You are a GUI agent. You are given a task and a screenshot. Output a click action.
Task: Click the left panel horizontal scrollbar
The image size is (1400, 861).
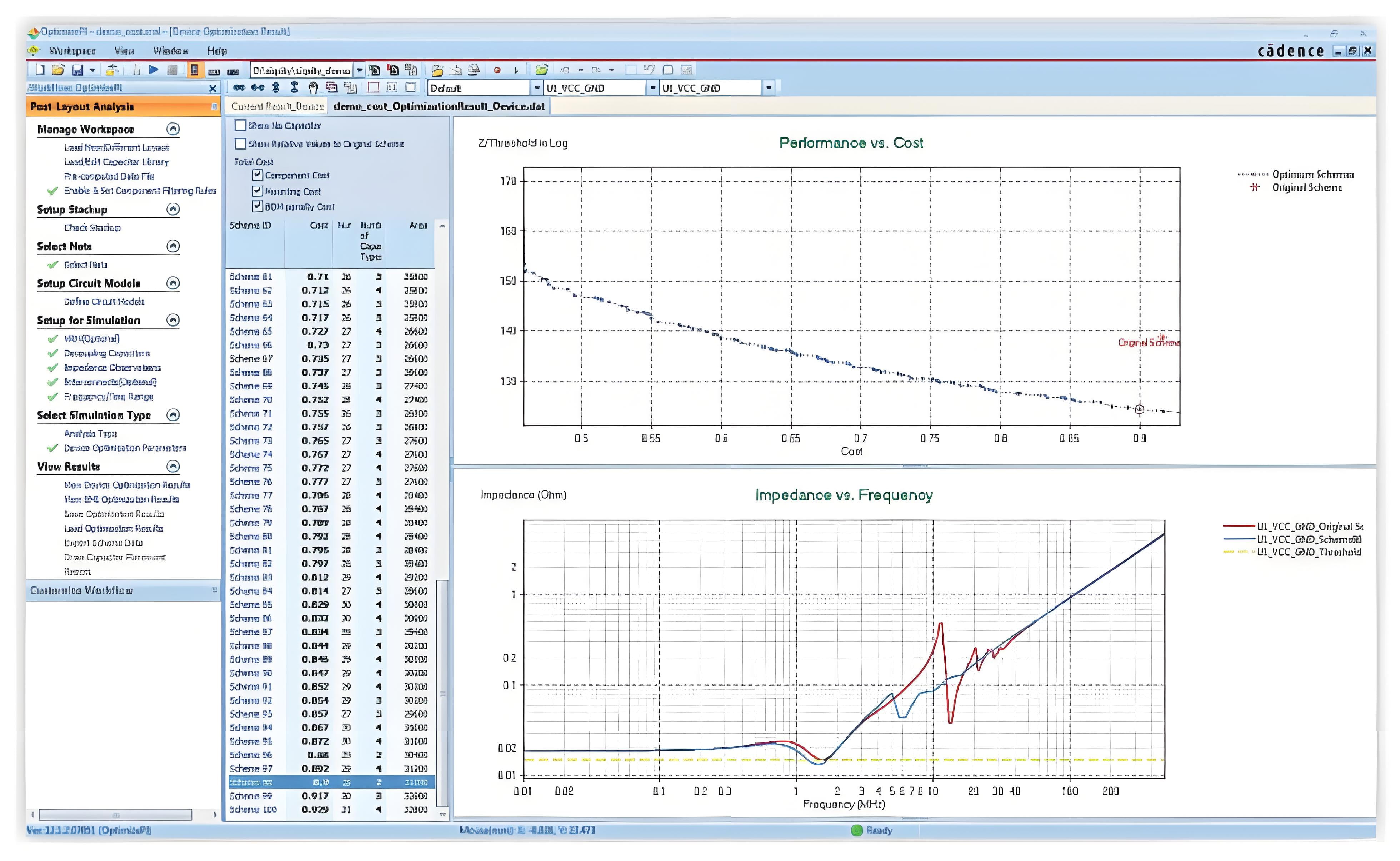pyautogui.click(x=115, y=815)
